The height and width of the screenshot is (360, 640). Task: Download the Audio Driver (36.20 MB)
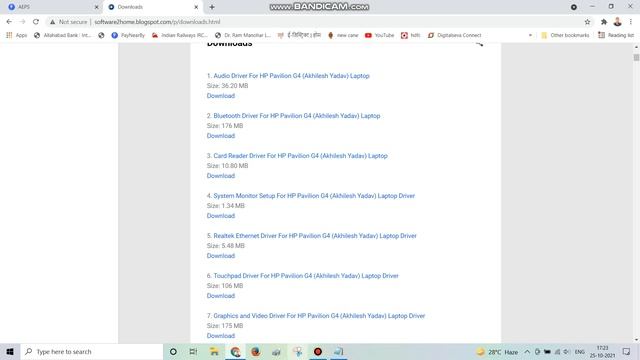click(x=220, y=96)
